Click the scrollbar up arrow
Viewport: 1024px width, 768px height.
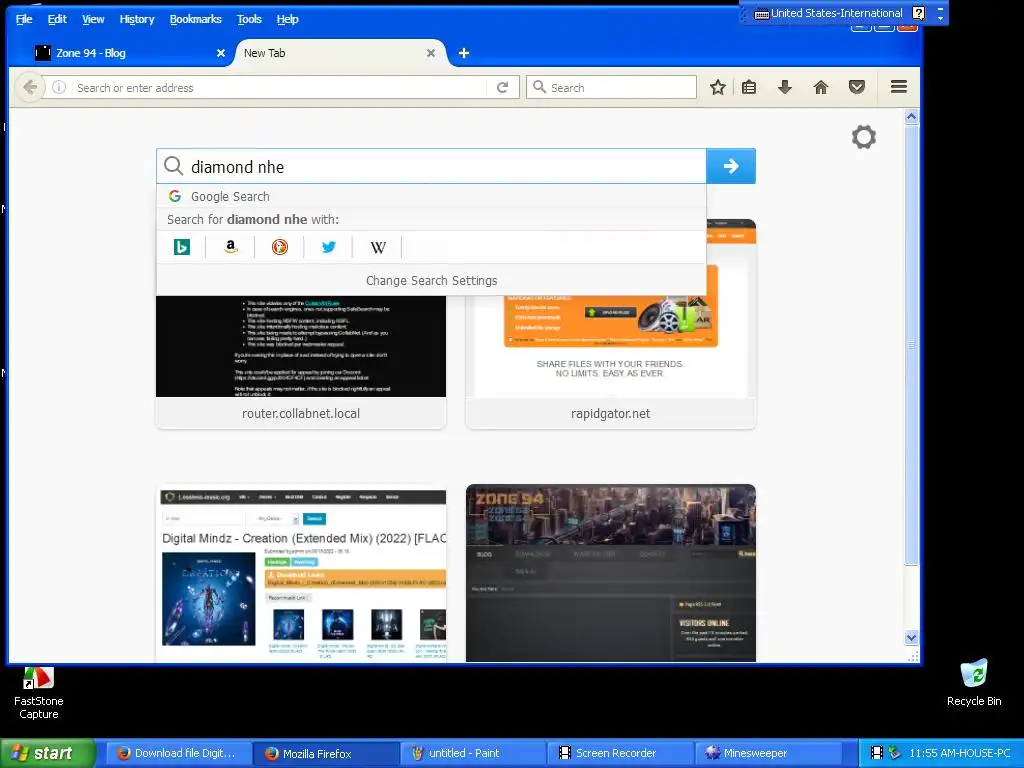point(911,117)
